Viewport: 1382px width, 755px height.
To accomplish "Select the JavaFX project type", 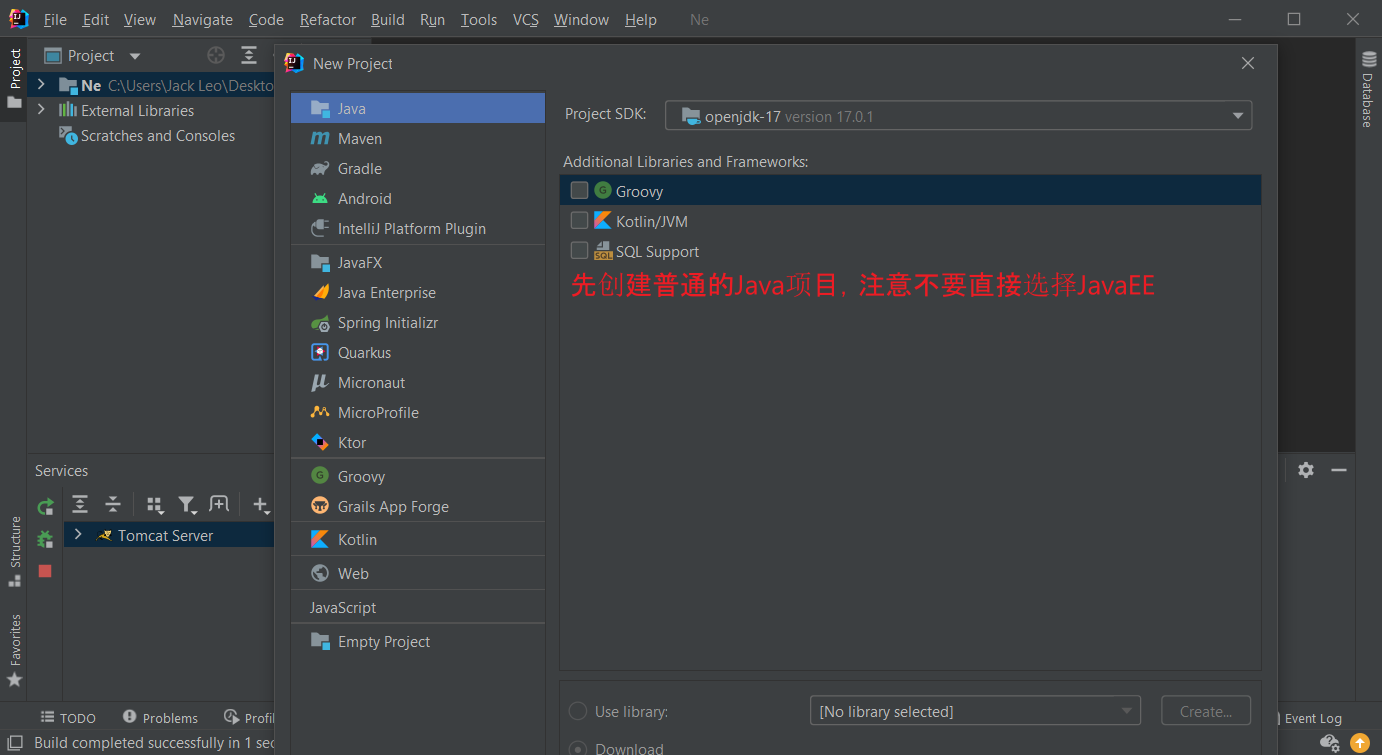I will tap(418, 262).
